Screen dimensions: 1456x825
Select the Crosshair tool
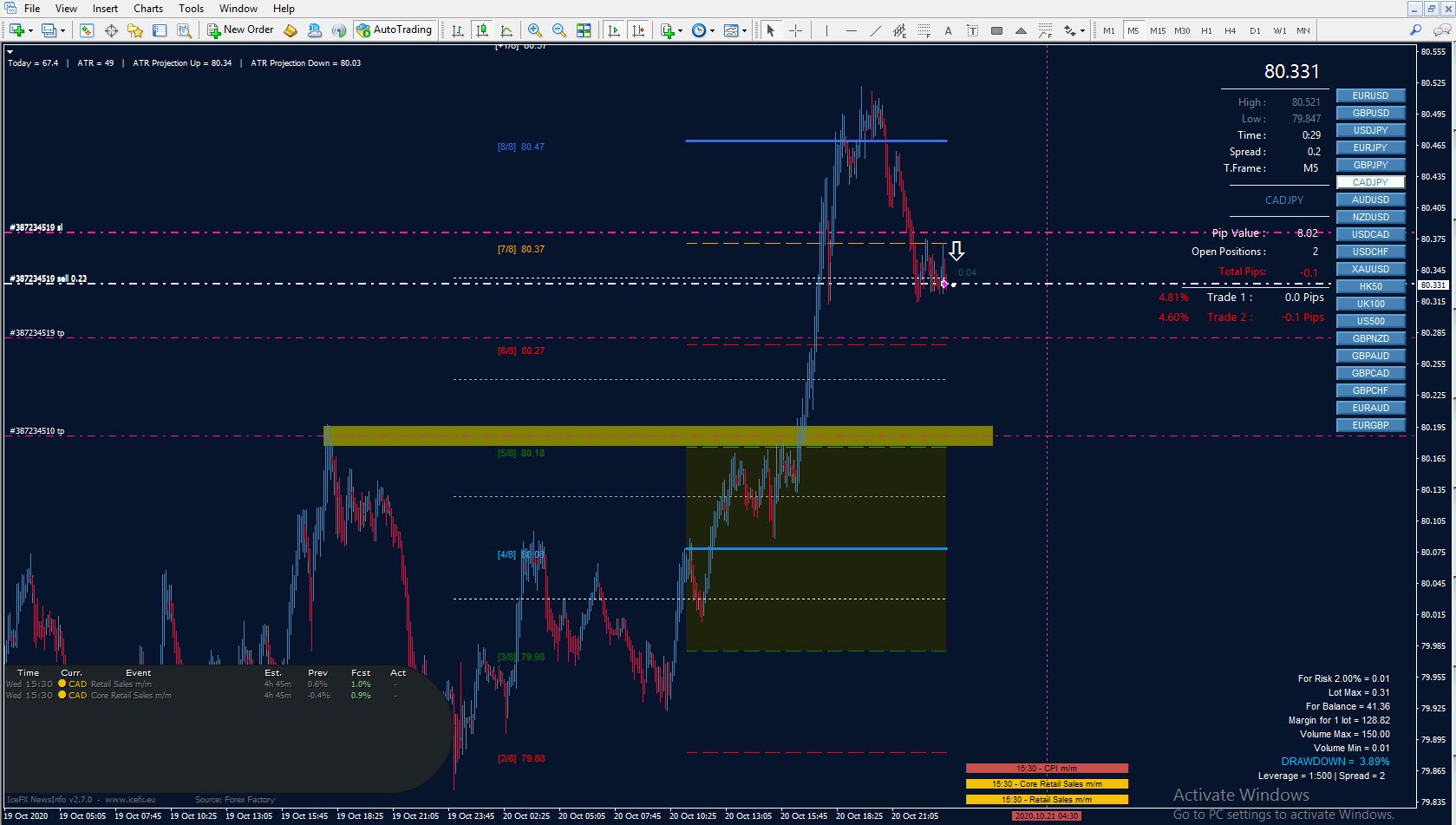795,30
